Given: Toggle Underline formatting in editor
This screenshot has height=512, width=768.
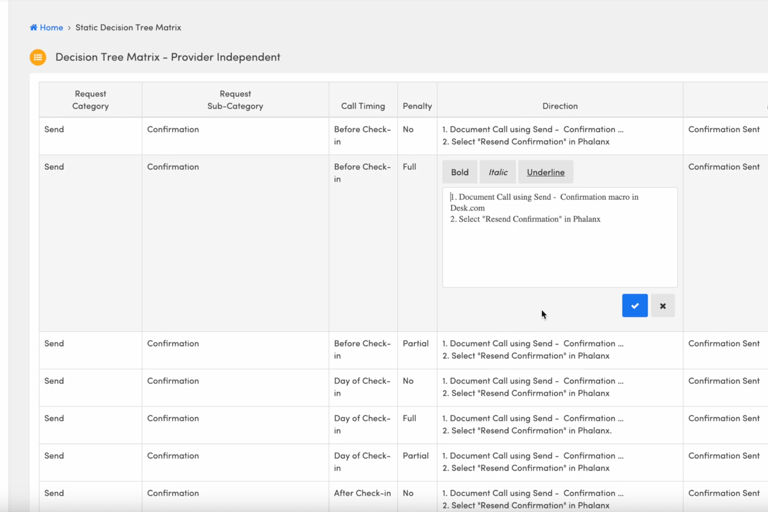Looking at the screenshot, I should click(545, 172).
